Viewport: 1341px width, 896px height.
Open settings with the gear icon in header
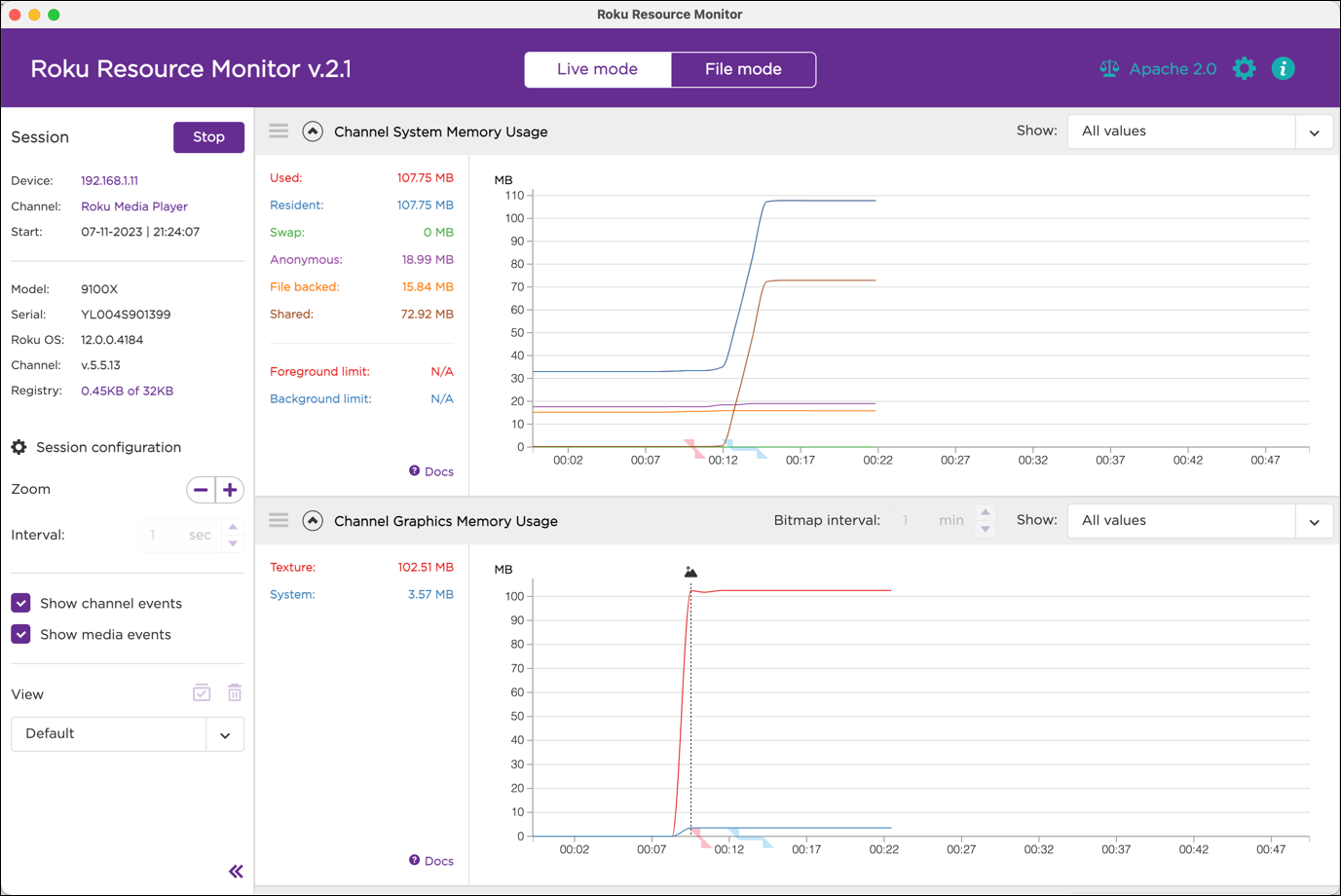tap(1244, 69)
